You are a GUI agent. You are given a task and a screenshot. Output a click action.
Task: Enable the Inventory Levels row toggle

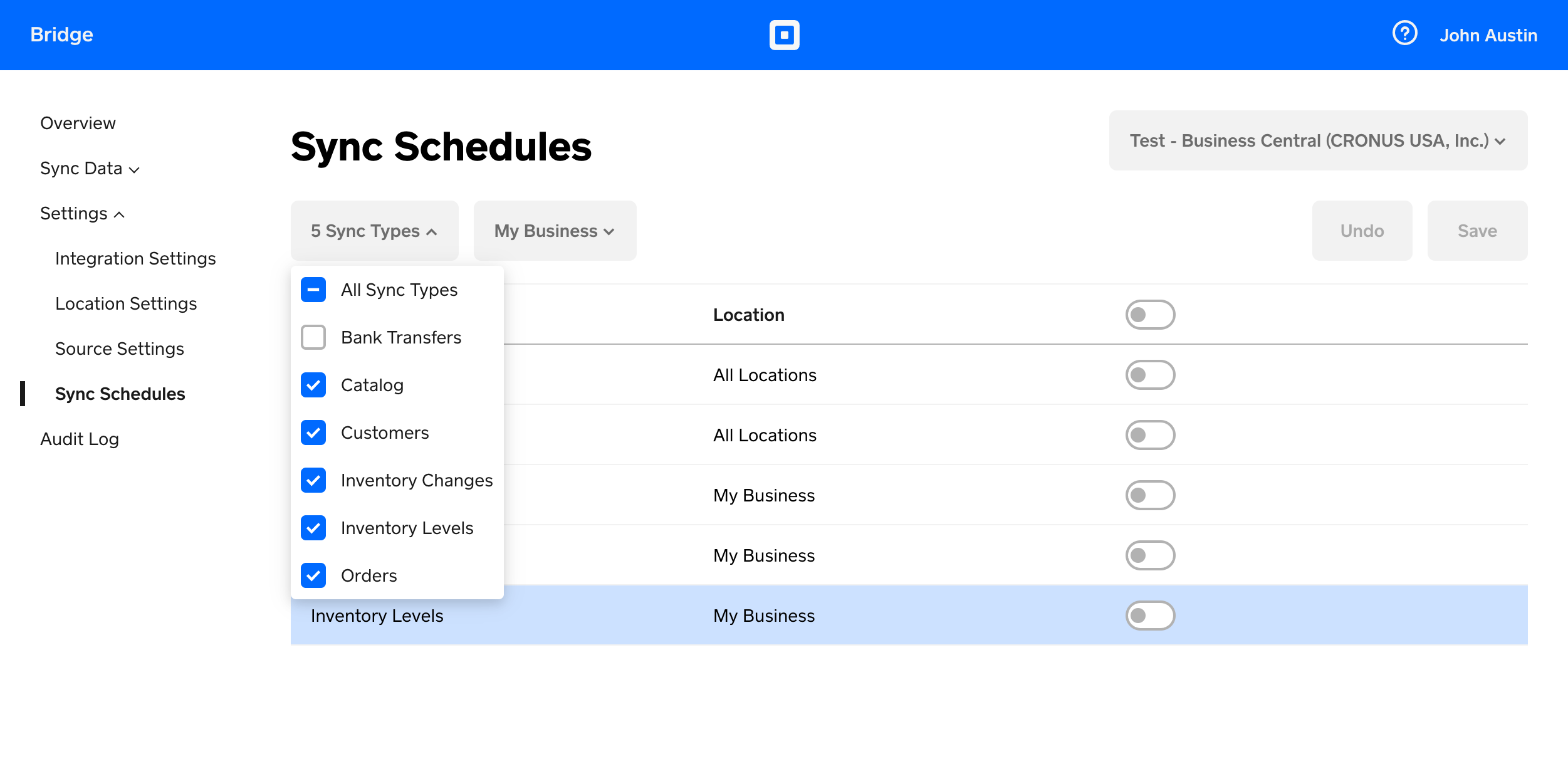coord(1149,616)
